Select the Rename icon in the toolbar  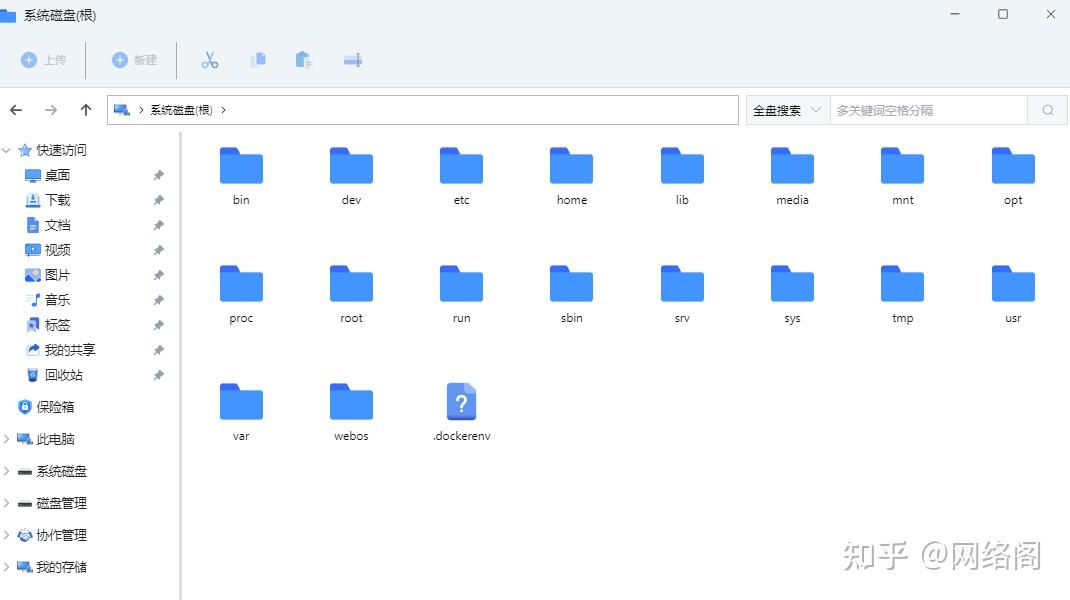[351, 60]
